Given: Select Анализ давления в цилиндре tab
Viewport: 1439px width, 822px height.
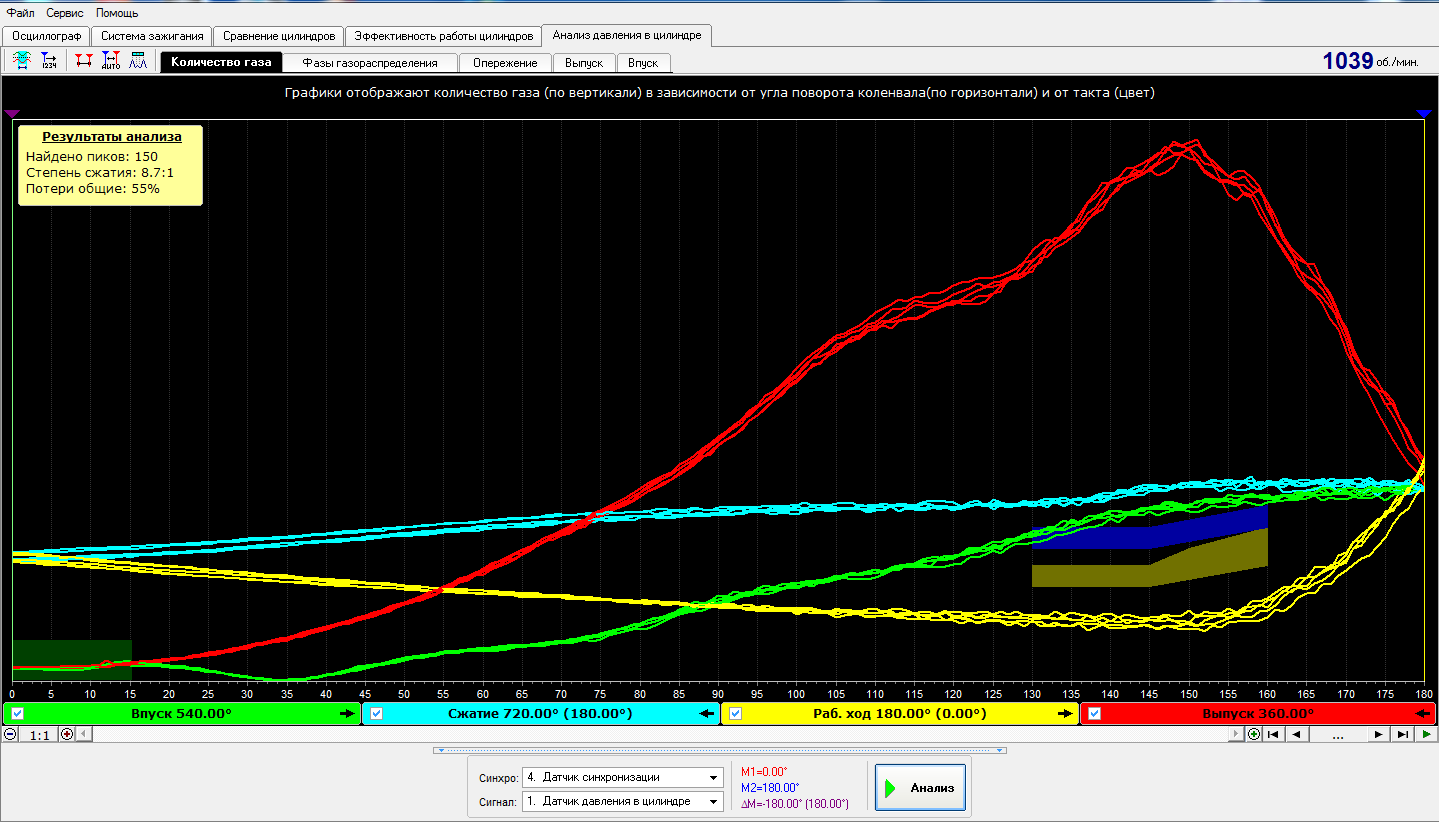Looking at the screenshot, I should coord(627,35).
